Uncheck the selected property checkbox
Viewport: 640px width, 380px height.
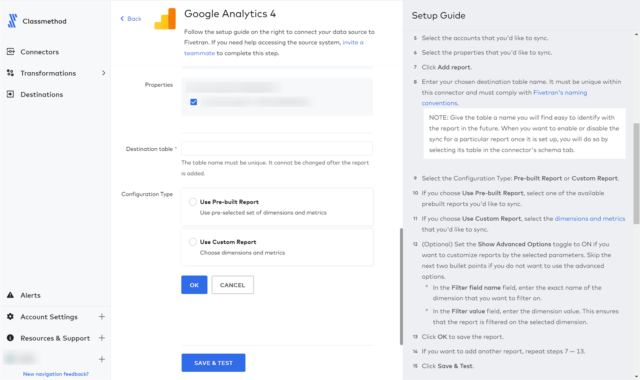(x=193, y=102)
